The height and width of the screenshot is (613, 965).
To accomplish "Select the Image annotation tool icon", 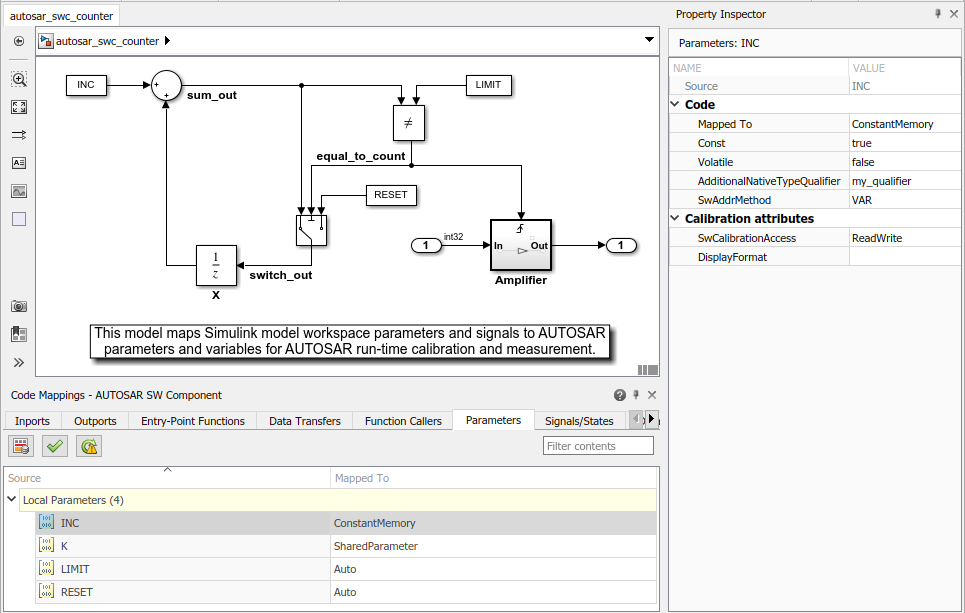I will [x=19, y=191].
